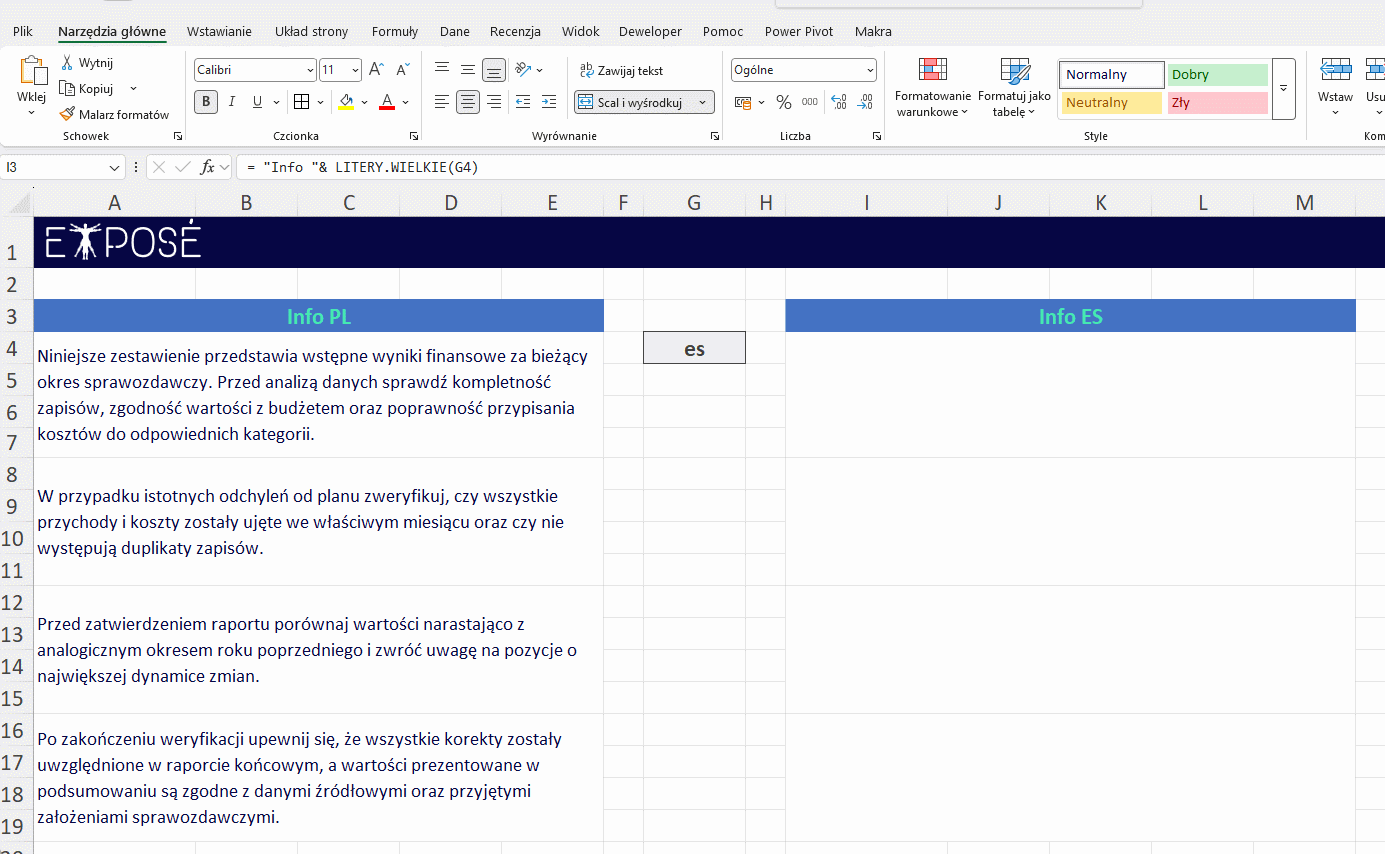Toggle italic formatting
Image resolution: width=1385 pixels, height=854 pixels.
coord(232,102)
